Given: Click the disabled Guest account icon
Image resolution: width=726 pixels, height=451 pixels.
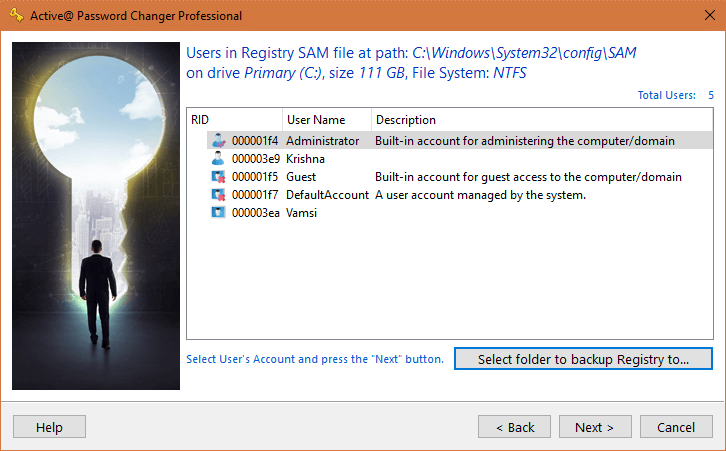Looking at the screenshot, I should [218, 176].
